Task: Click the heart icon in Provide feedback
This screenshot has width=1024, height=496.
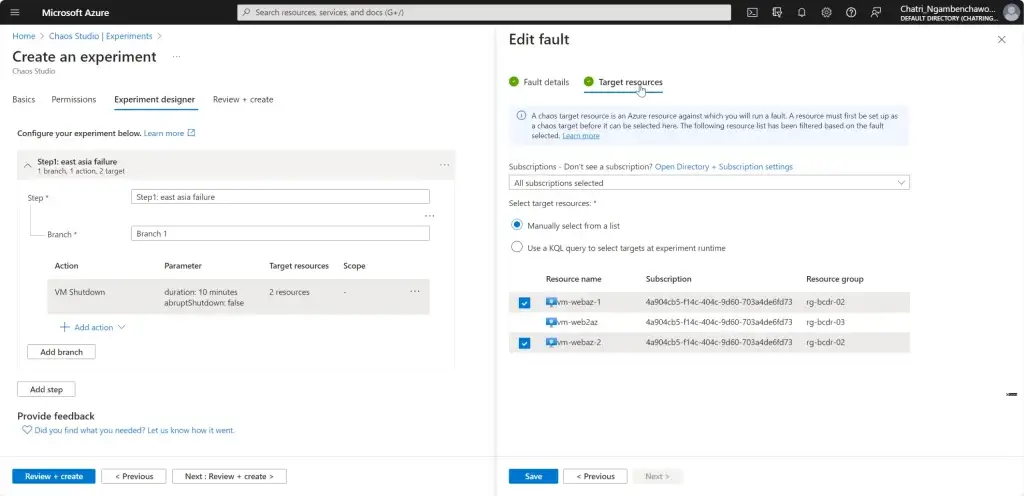Action: coord(27,431)
